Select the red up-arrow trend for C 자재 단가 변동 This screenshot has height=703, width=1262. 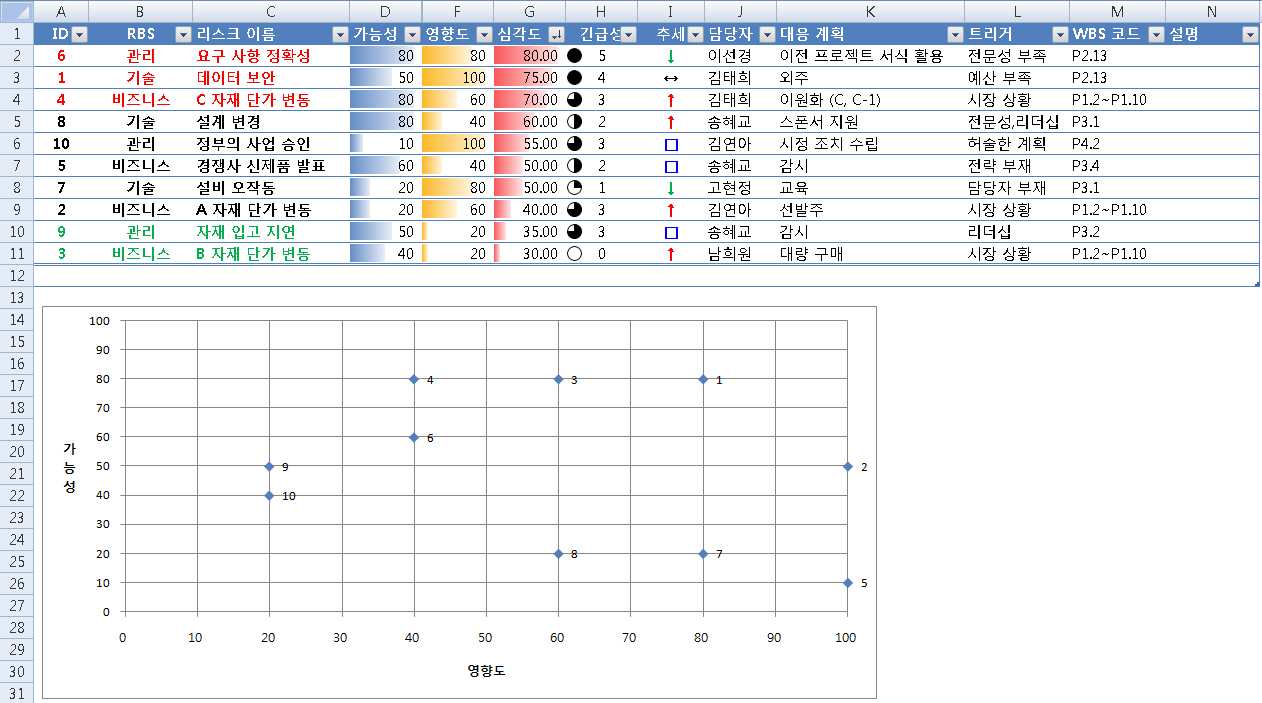(671, 100)
